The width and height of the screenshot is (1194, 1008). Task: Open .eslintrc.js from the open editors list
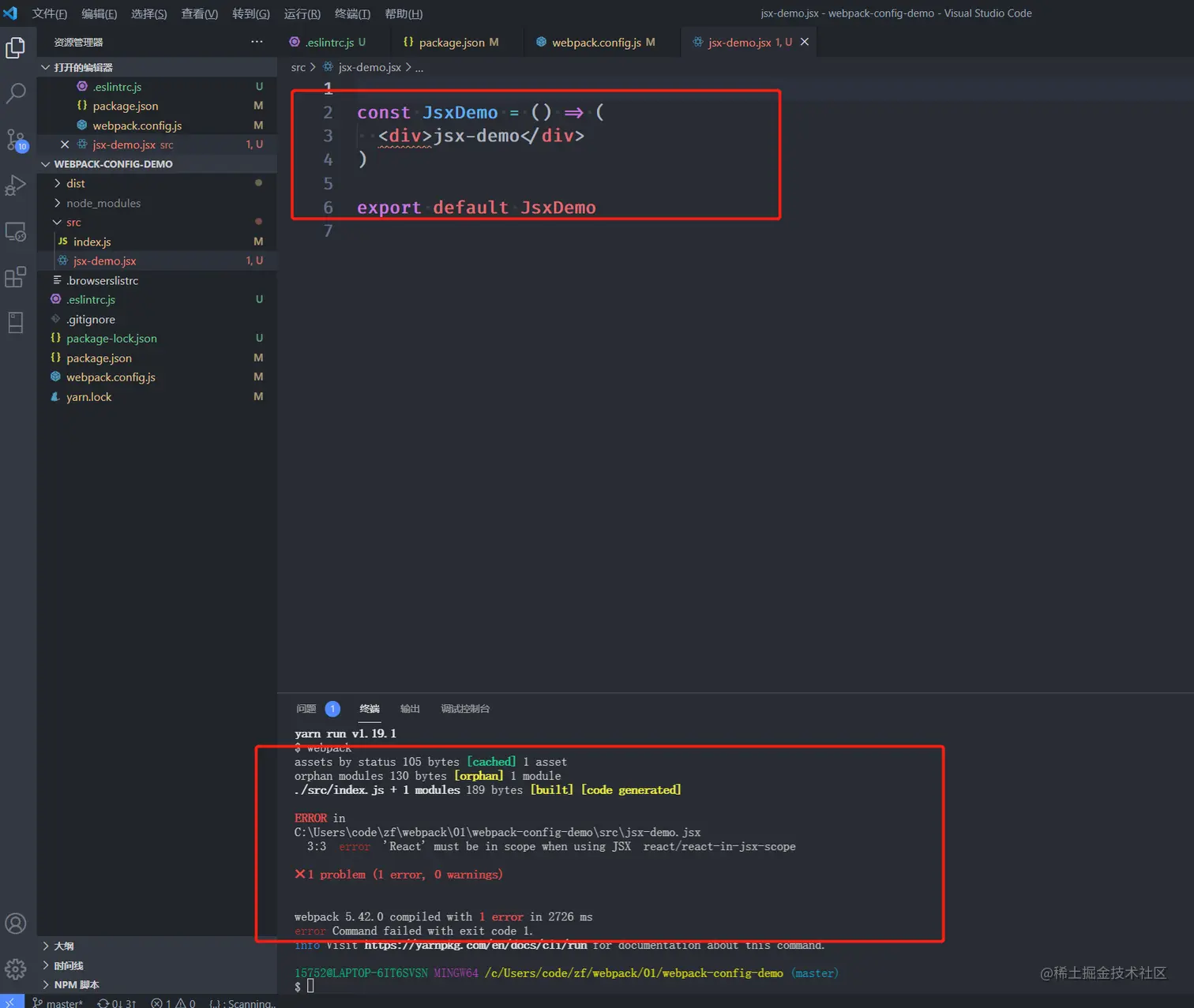pyautogui.click(x=157, y=87)
